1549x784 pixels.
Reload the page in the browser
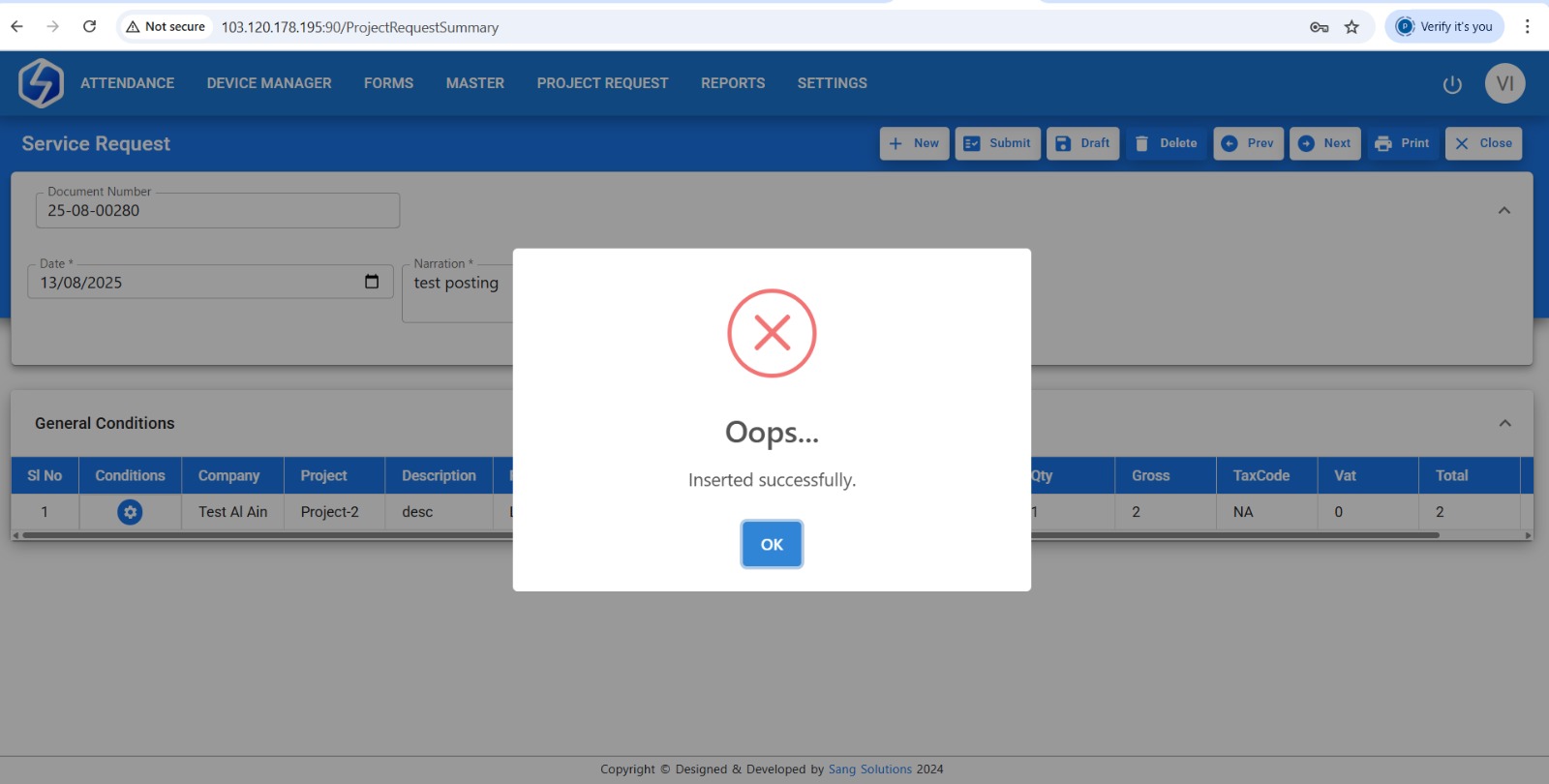point(89,27)
